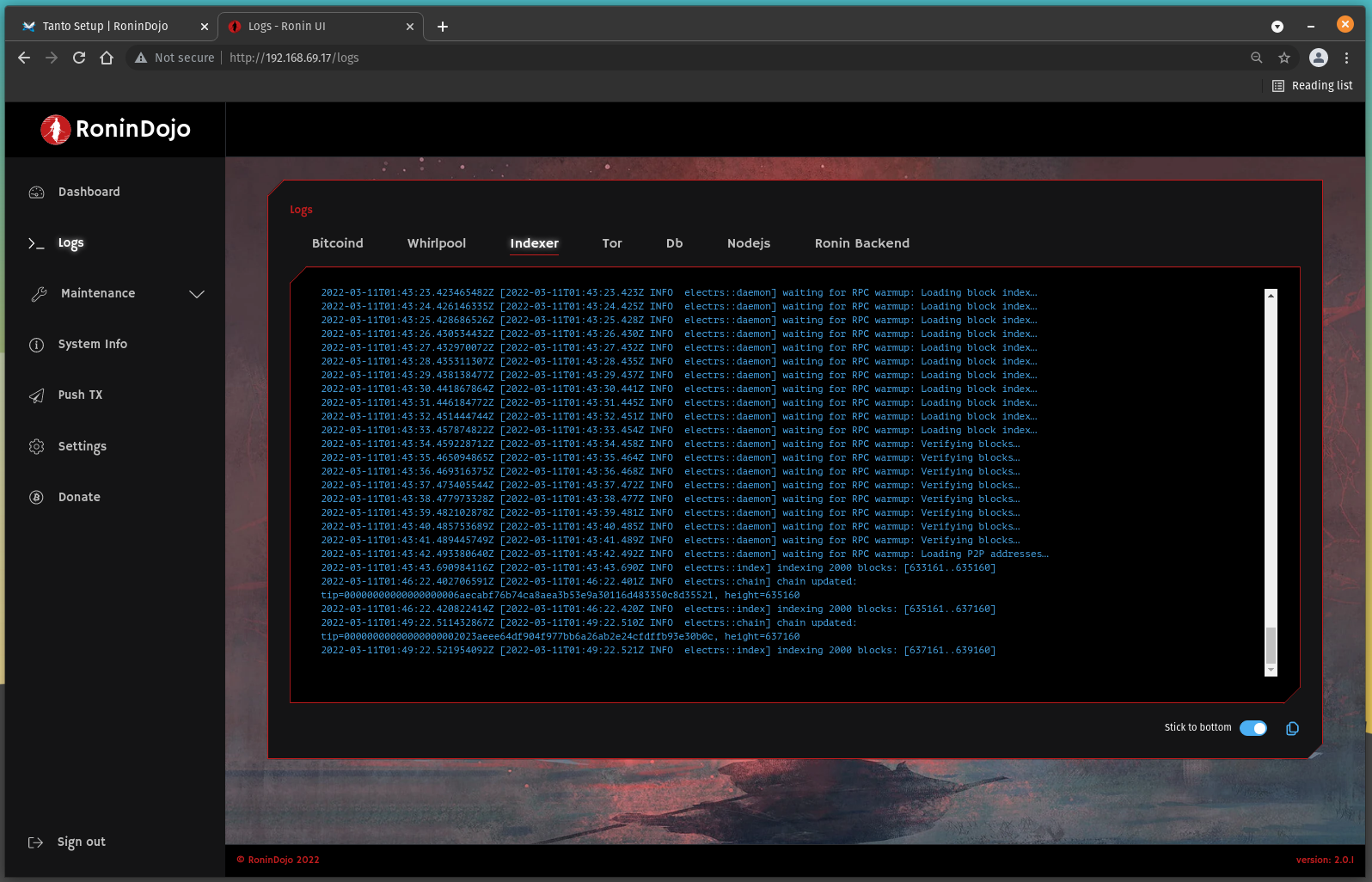Viewport: 1372px width, 882px height.
Task: Switch to the Nodejs logs tab
Action: (x=749, y=244)
